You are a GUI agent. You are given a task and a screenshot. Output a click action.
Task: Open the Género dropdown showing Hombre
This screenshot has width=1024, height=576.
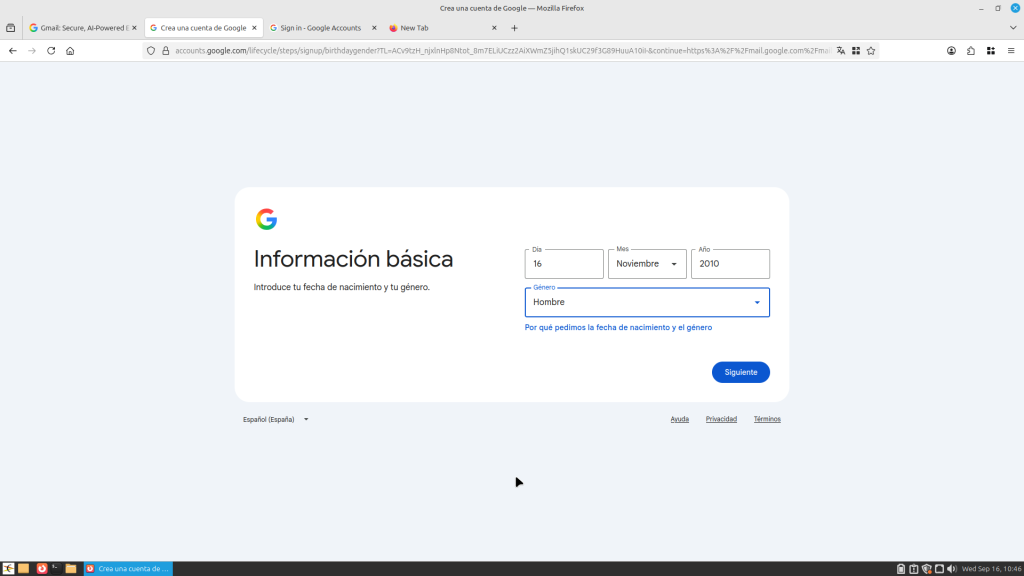[647, 302]
